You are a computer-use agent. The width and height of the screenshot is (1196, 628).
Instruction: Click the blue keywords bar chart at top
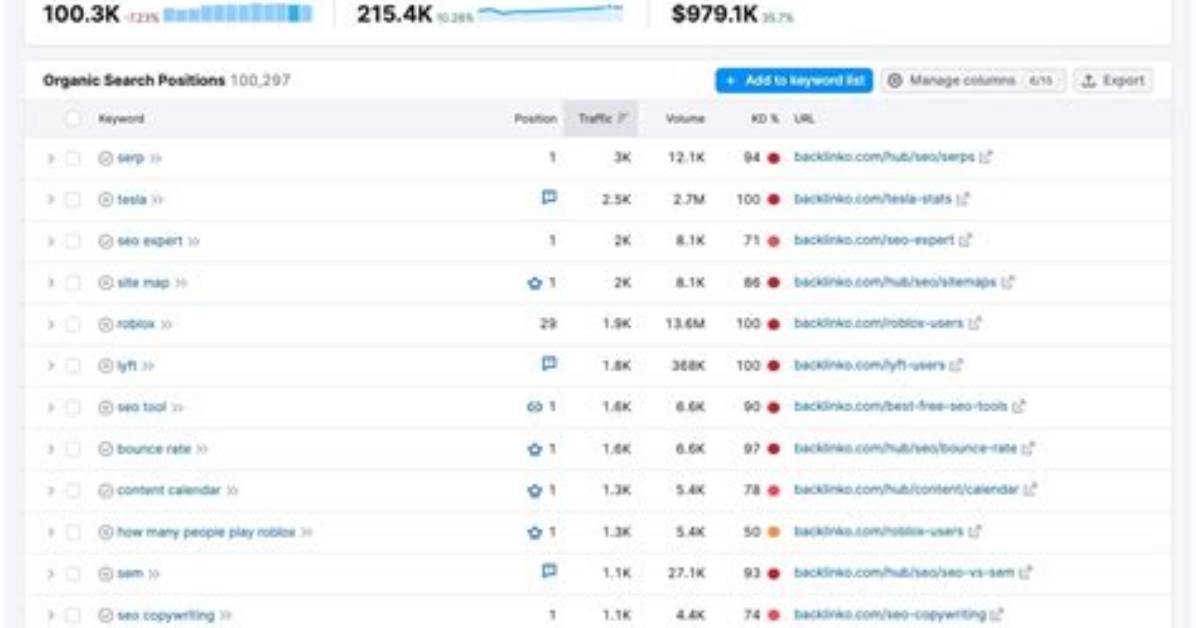pyautogui.click(x=238, y=14)
